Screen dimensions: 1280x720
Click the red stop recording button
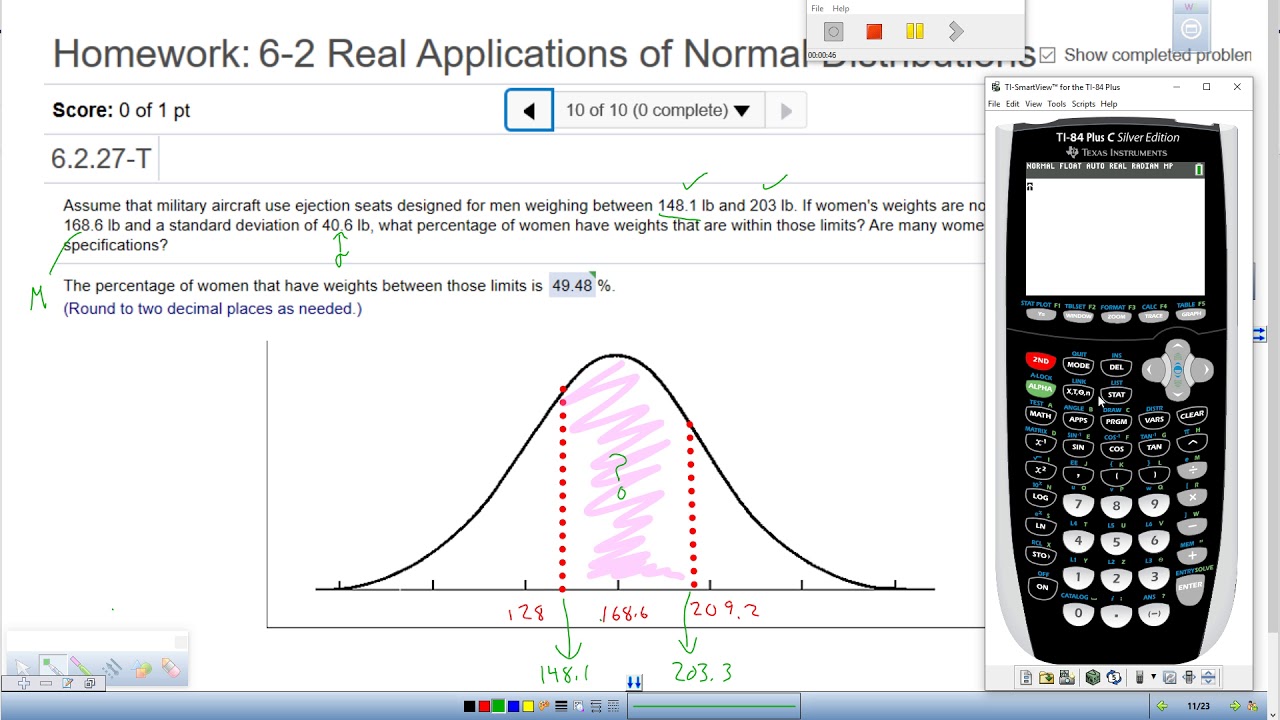874,32
